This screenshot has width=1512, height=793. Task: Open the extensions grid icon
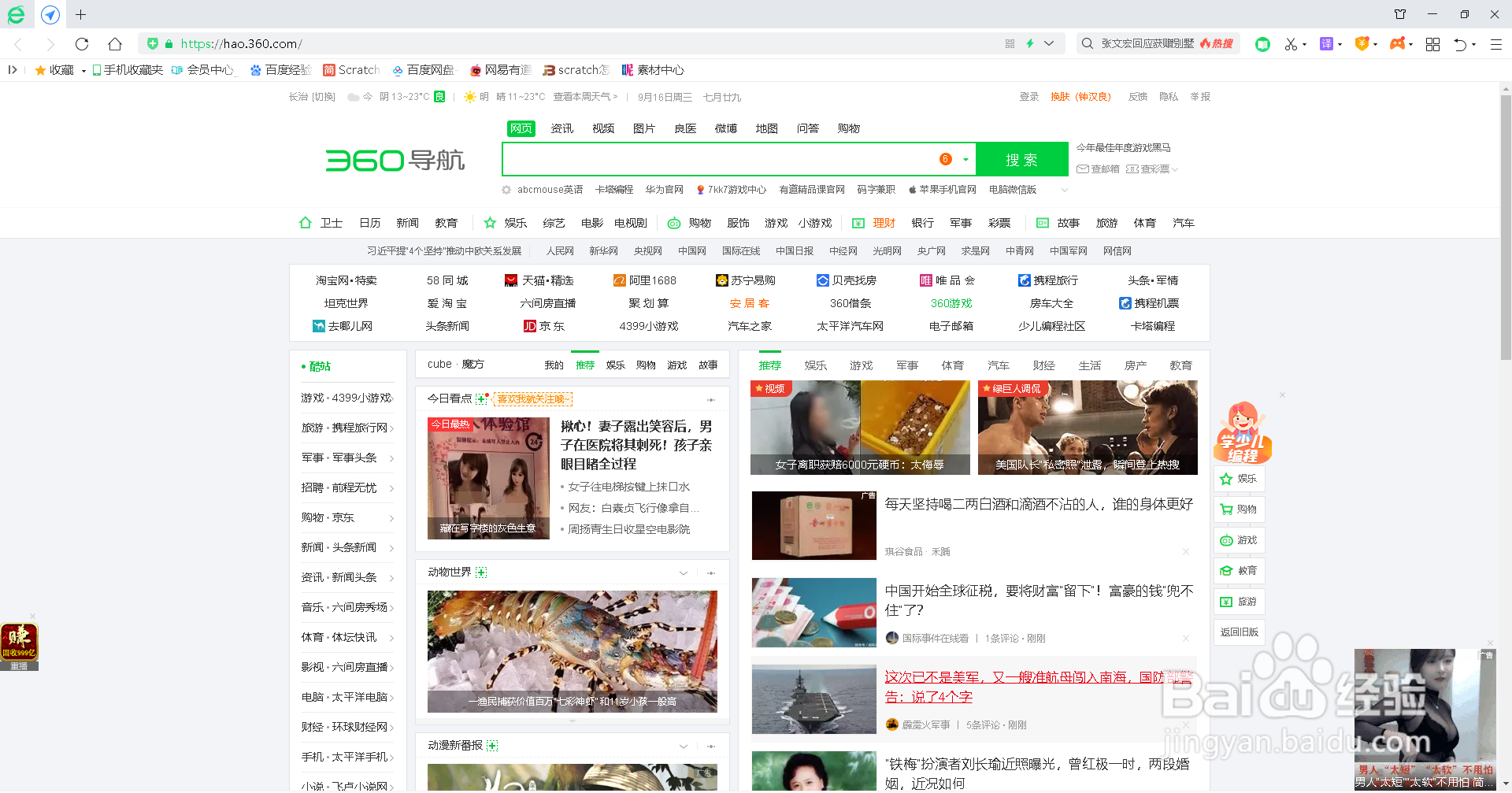1433,44
